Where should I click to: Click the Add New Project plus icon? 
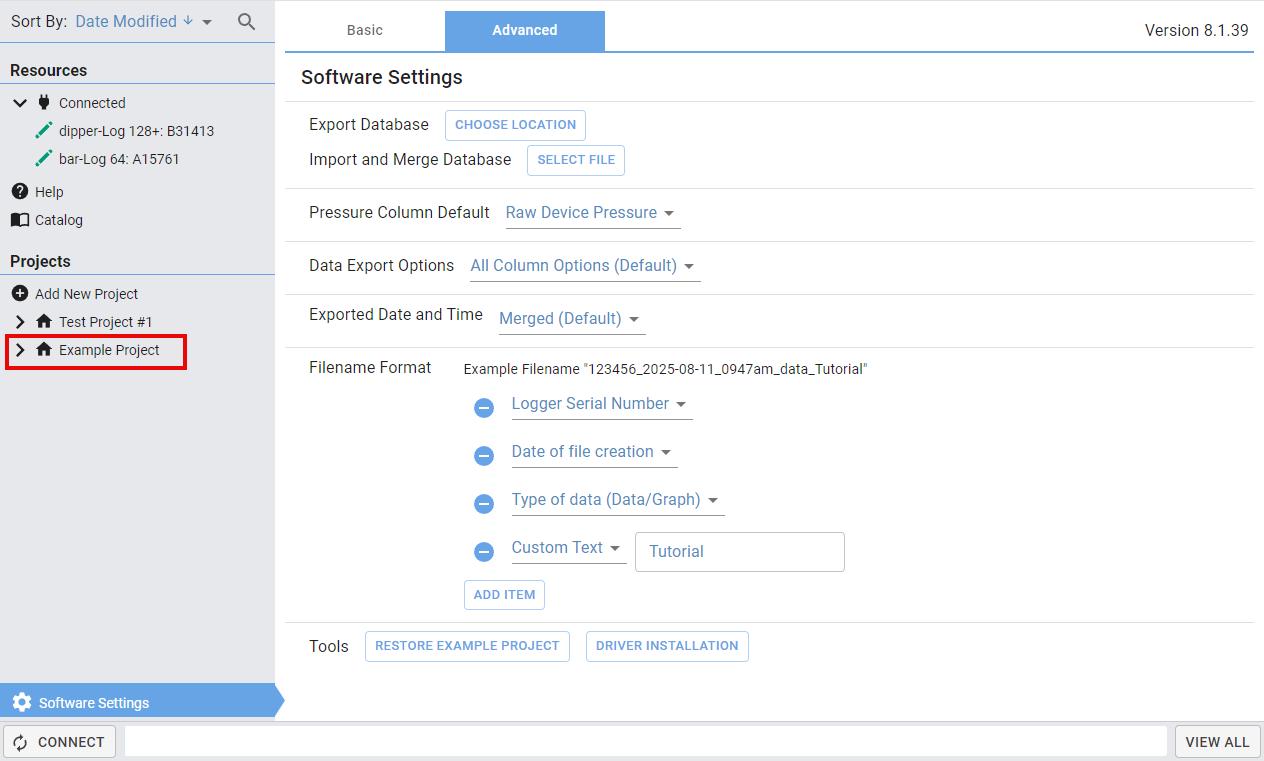(x=20, y=294)
